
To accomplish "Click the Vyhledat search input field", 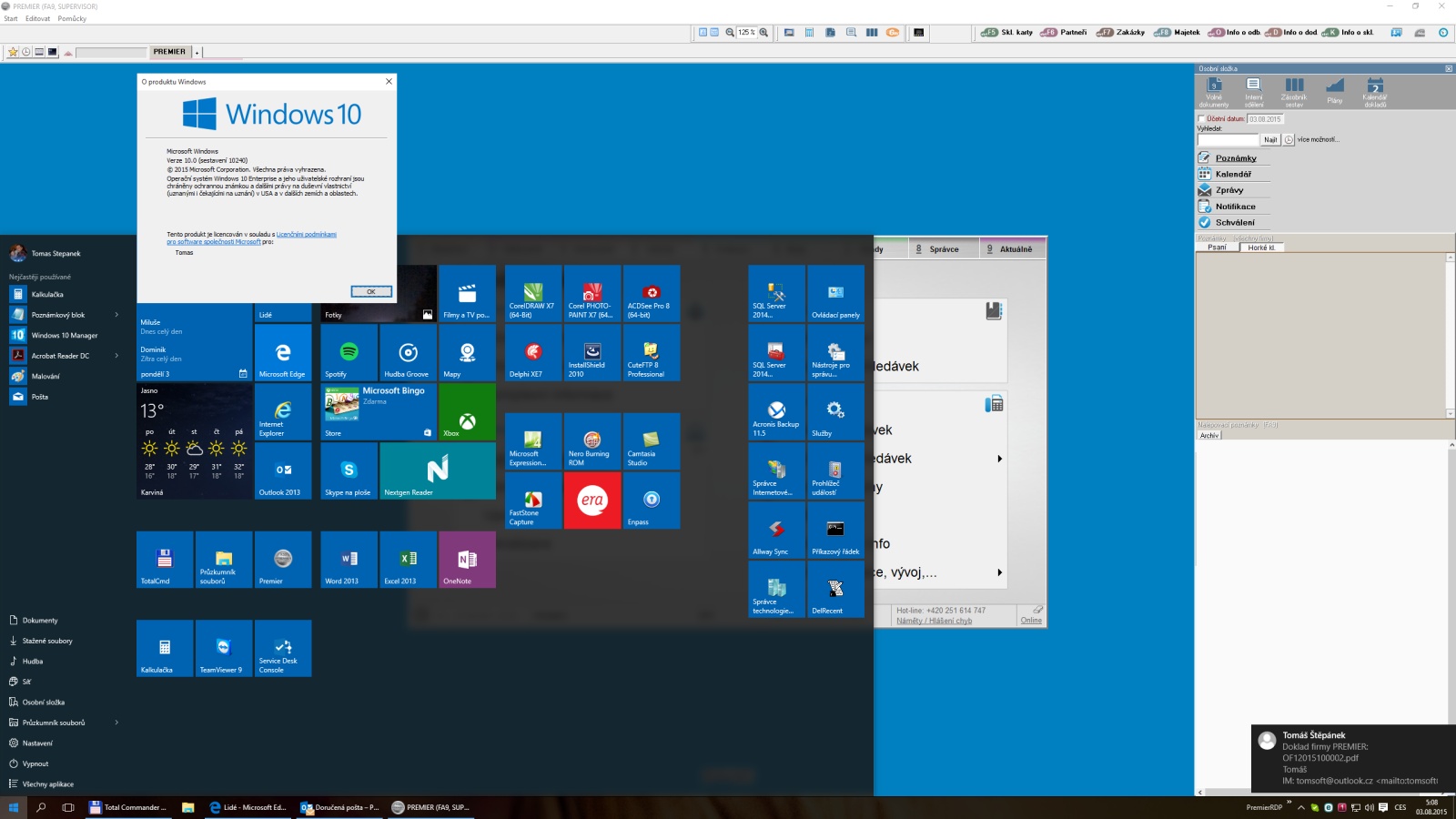I will pos(1228,139).
